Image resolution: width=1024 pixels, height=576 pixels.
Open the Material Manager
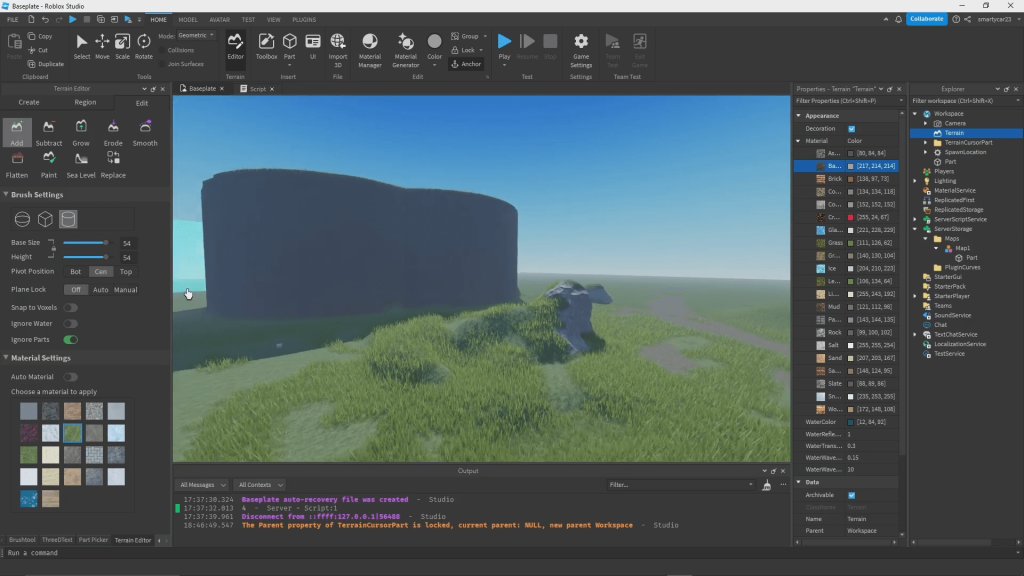tap(370, 50)
